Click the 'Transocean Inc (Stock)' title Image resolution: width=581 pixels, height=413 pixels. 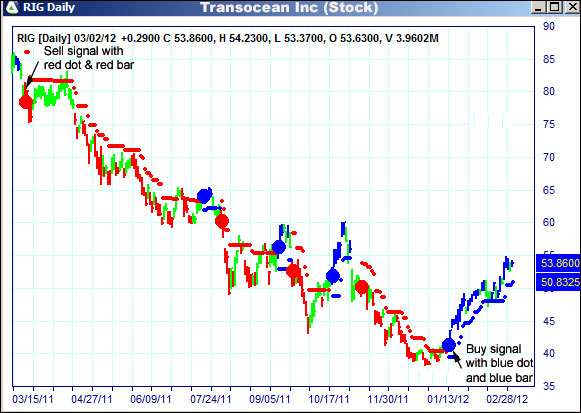pyautogui.click(x=289, y=7)
